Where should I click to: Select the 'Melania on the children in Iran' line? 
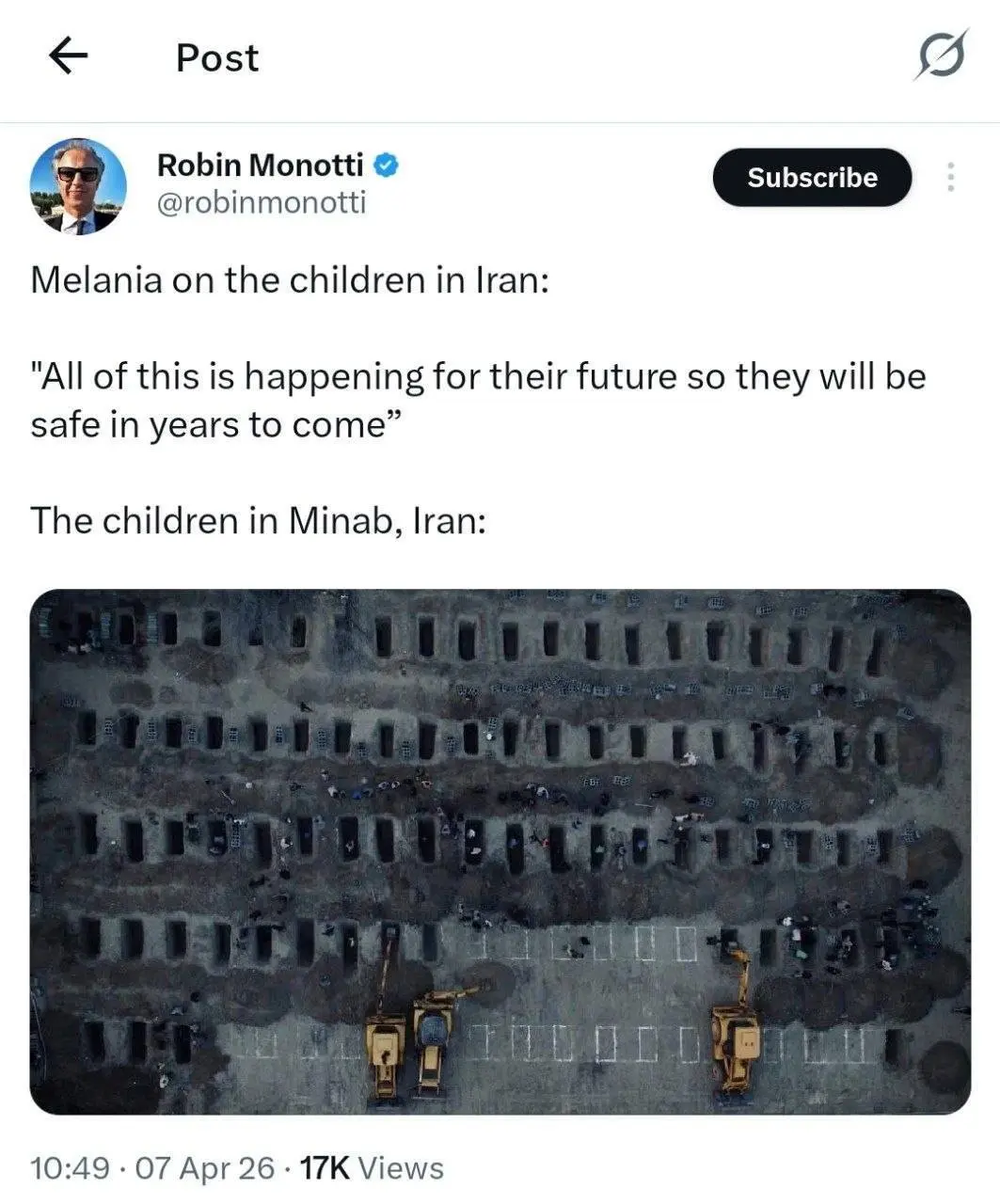click(289, 280)
